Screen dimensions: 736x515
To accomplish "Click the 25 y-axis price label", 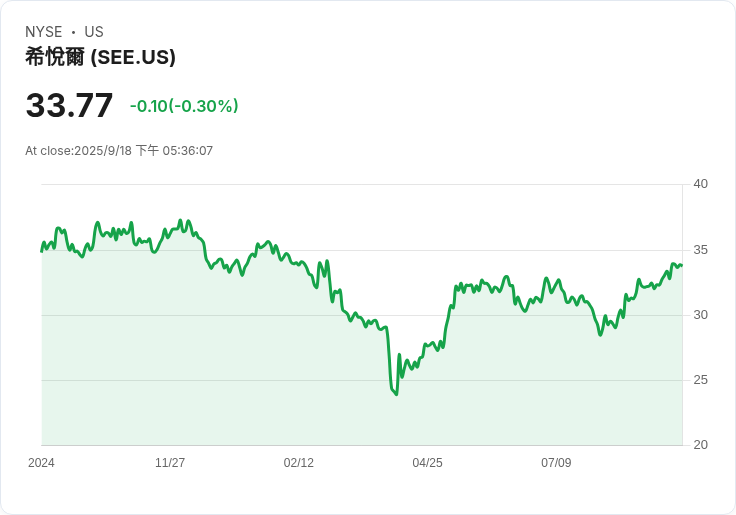I will coord(701,380).
